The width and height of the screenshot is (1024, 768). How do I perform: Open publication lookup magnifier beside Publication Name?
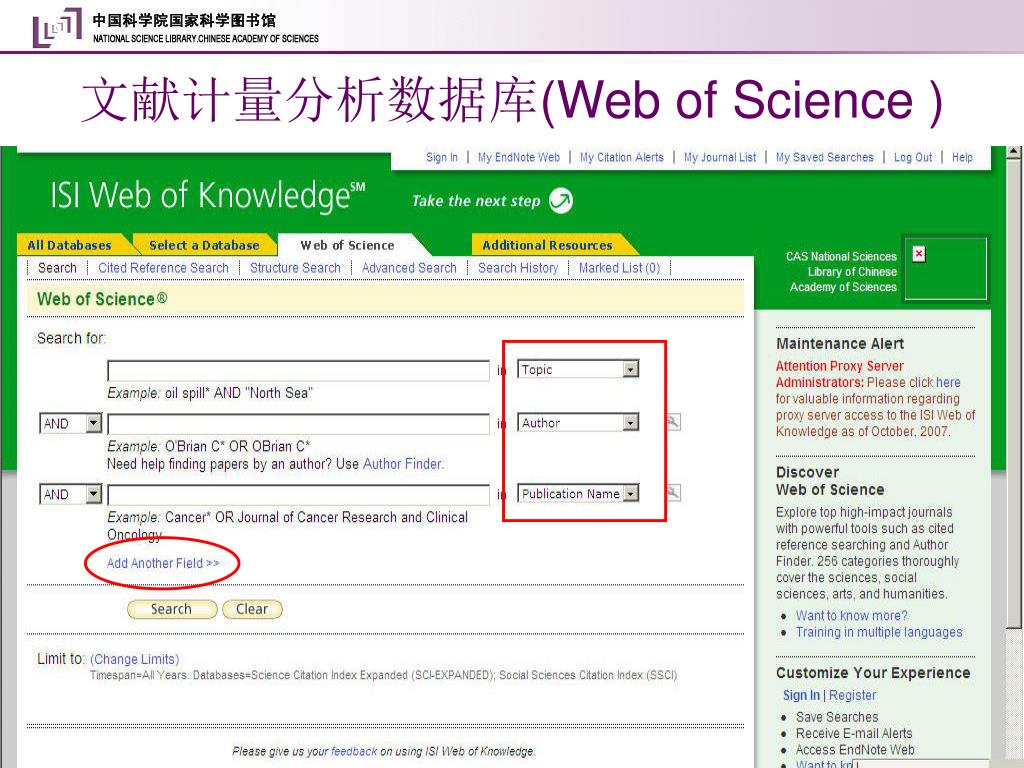673,493
